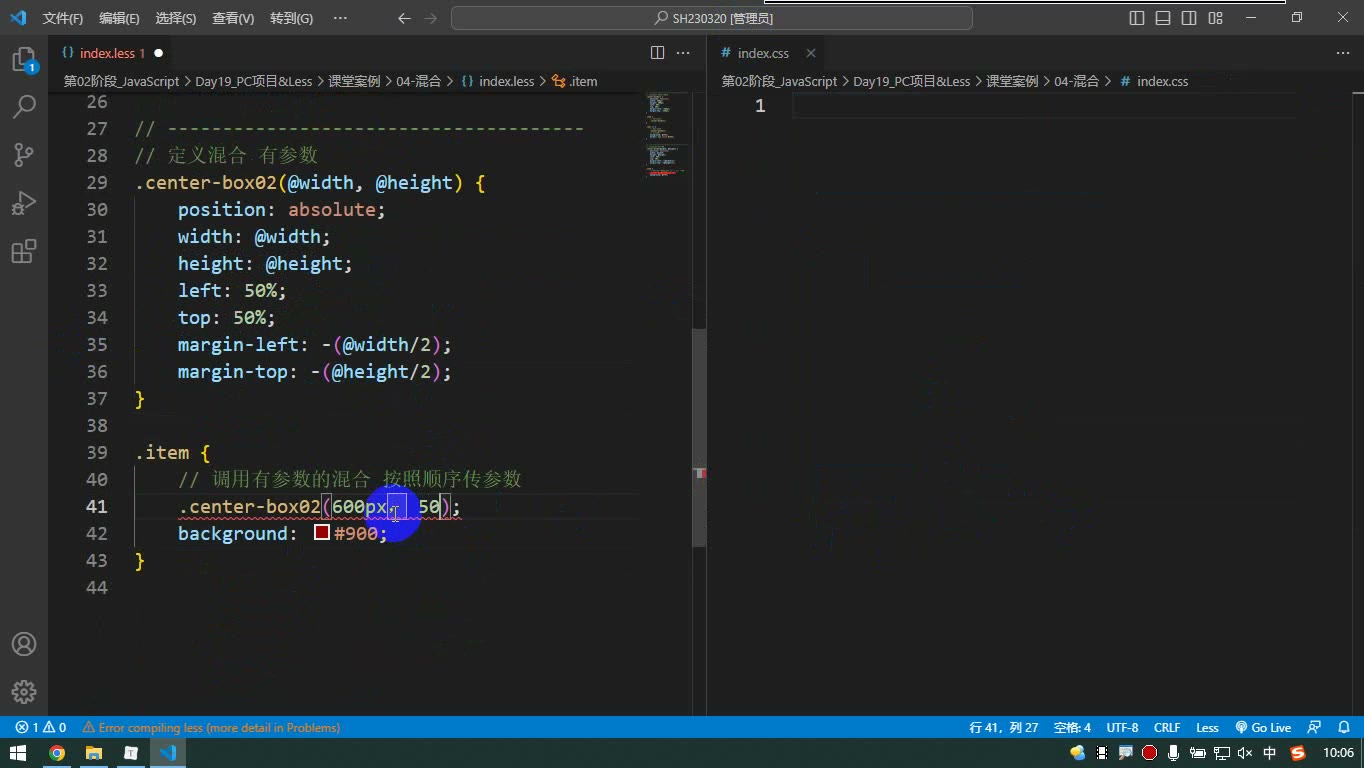Click the SH230320 command center search box
This screenshot has width=1364, height=768.
(x=712, y=18)
